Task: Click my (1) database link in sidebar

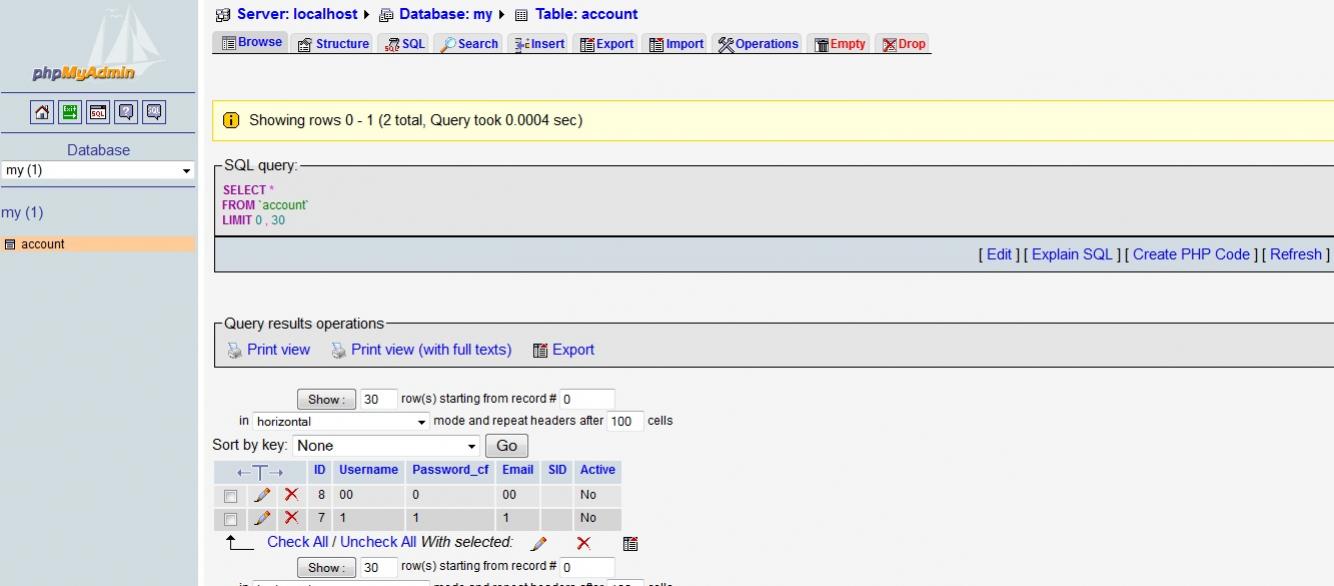Action: coord(22,213)
